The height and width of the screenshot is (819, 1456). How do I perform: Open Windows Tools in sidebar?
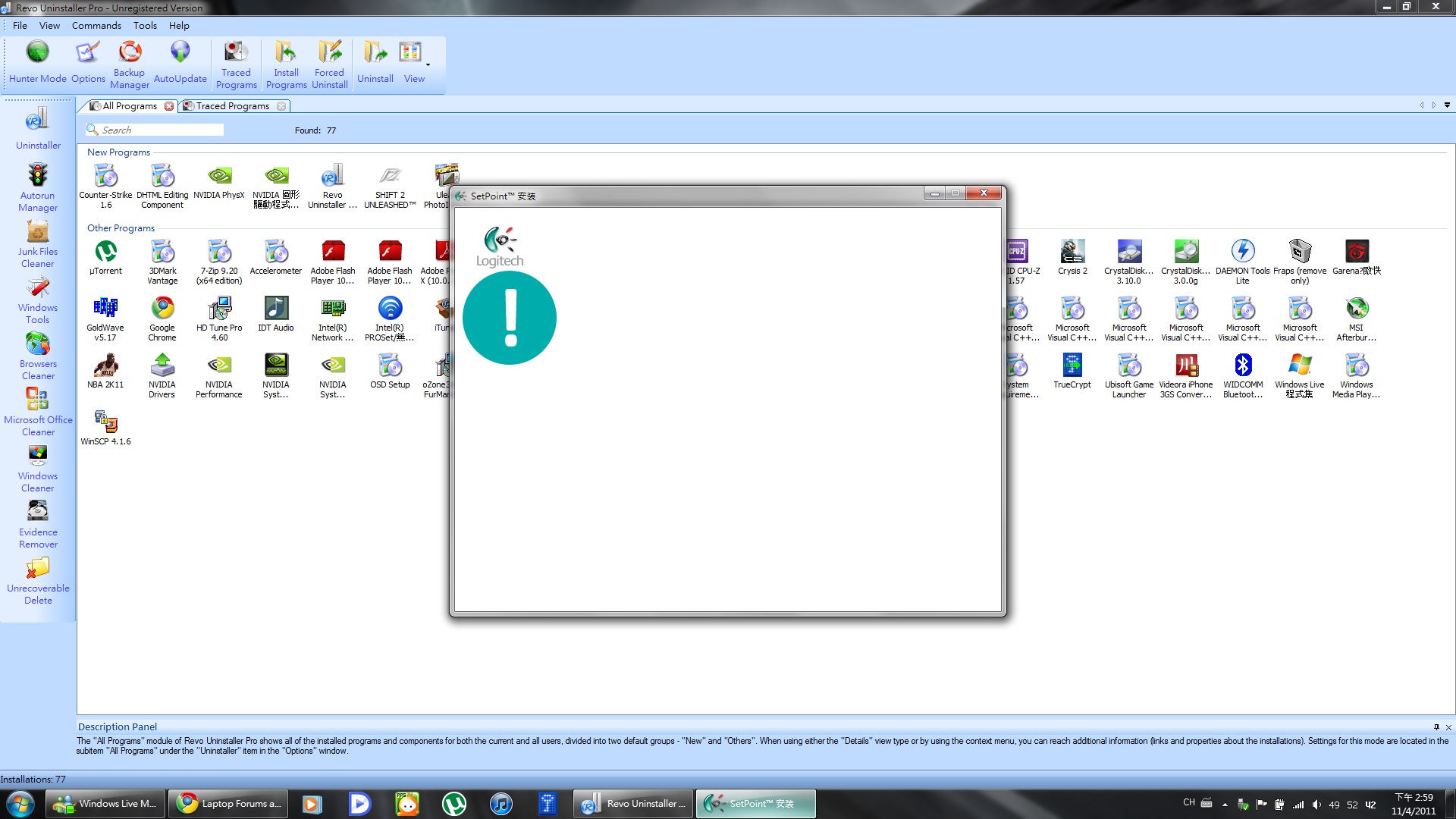pos(38,300)
